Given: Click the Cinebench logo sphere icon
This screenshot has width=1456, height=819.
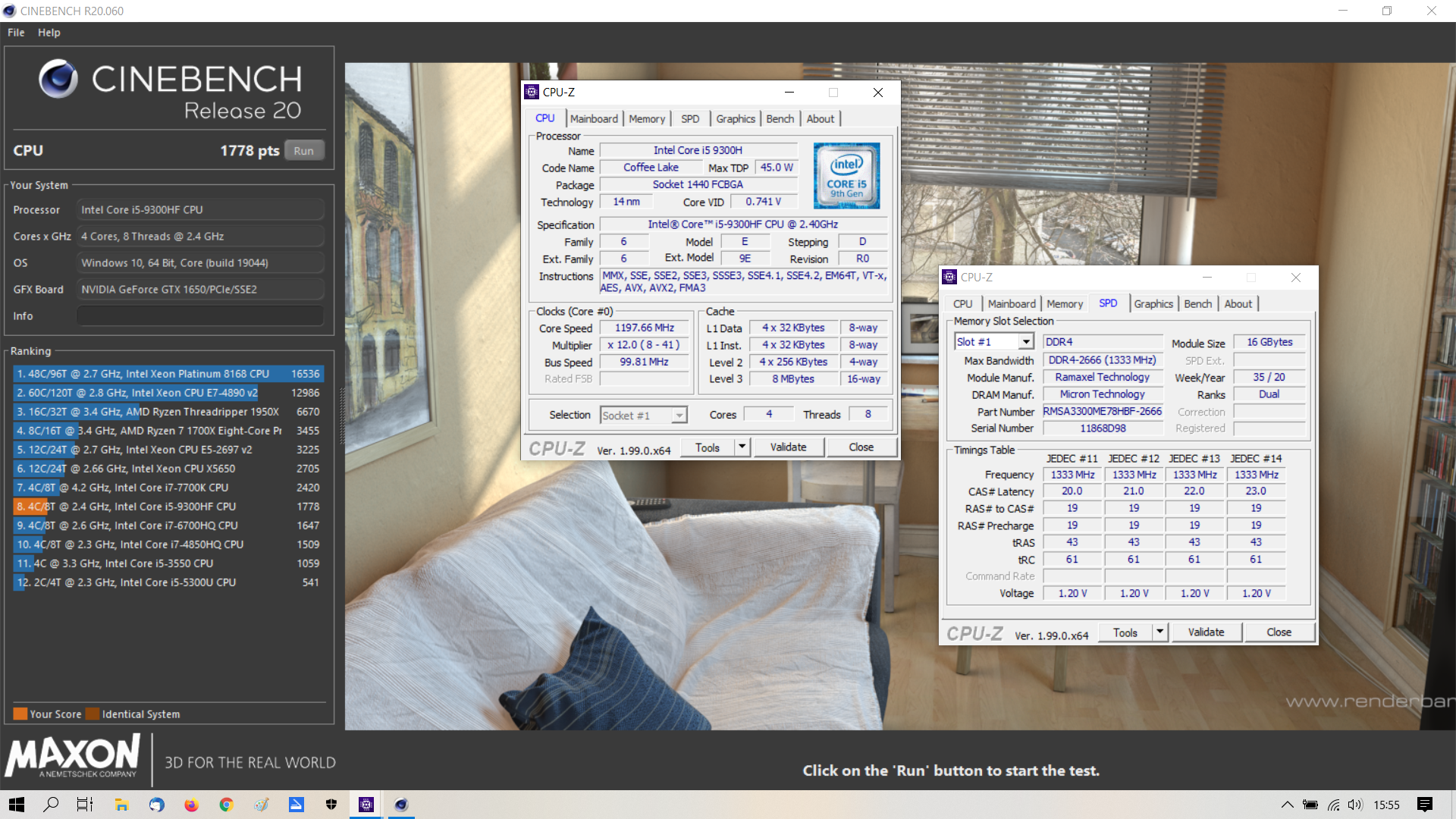Looking at the screenshot, I should click(58, 79).
